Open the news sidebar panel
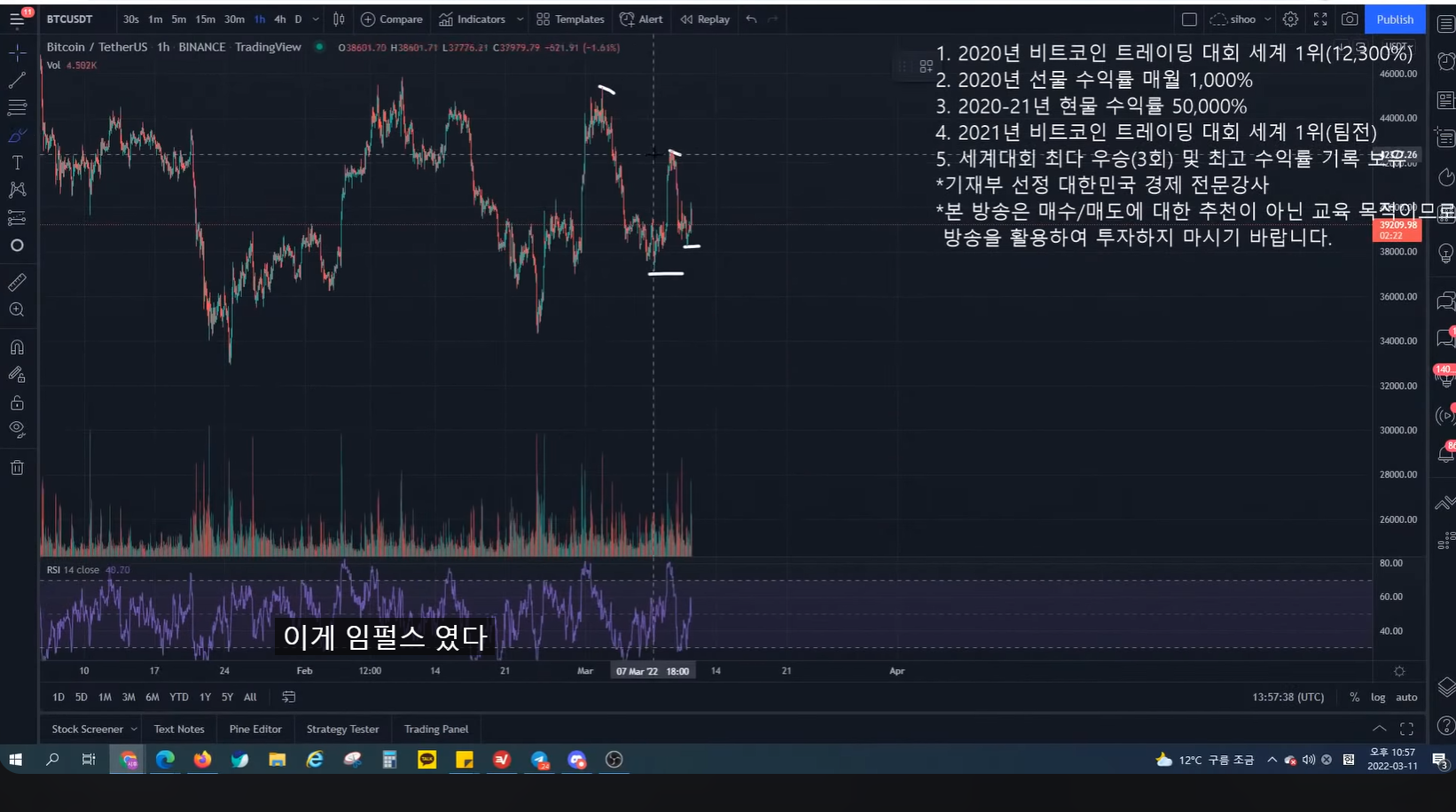Viewport: 1456px width, 812px height. 1445,99
